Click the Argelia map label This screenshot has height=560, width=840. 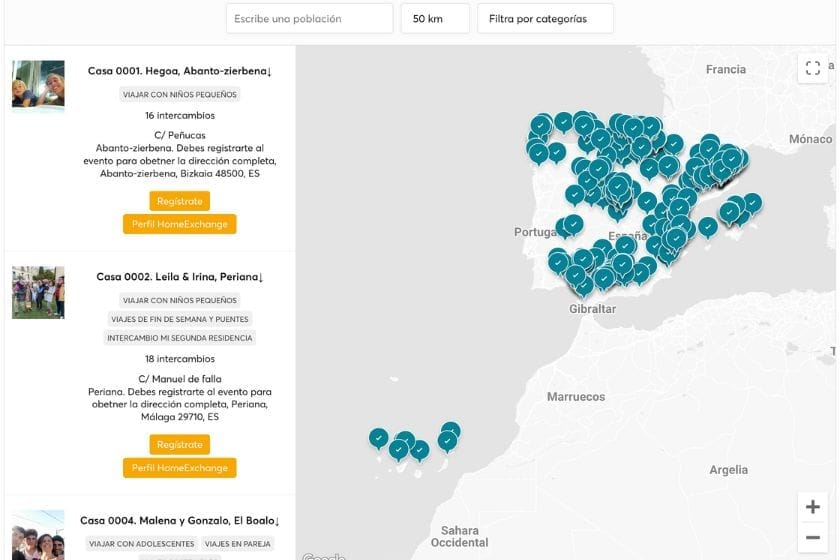(x=729, y=470)
